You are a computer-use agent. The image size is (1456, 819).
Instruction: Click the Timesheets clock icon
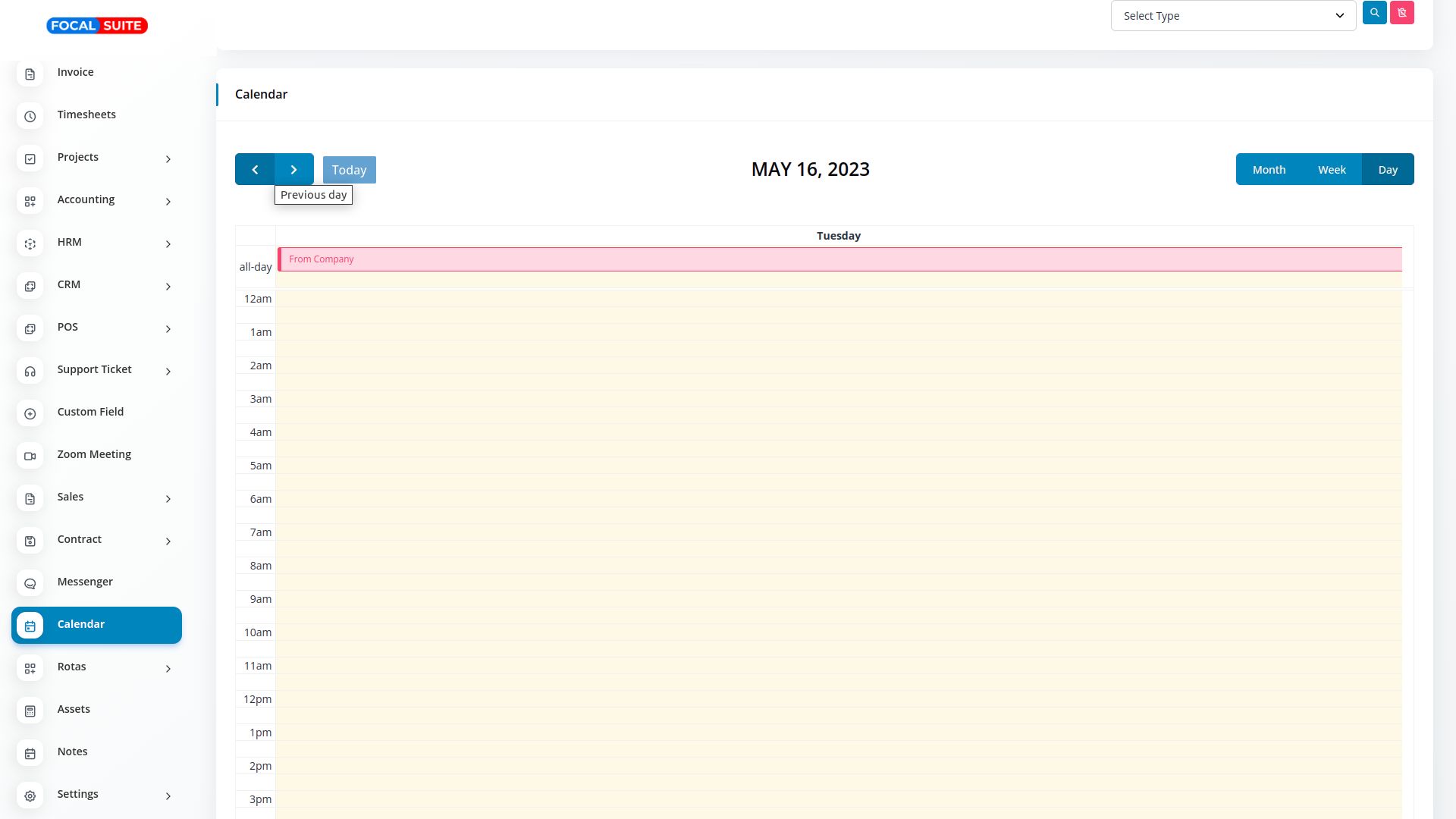point(30,116)
